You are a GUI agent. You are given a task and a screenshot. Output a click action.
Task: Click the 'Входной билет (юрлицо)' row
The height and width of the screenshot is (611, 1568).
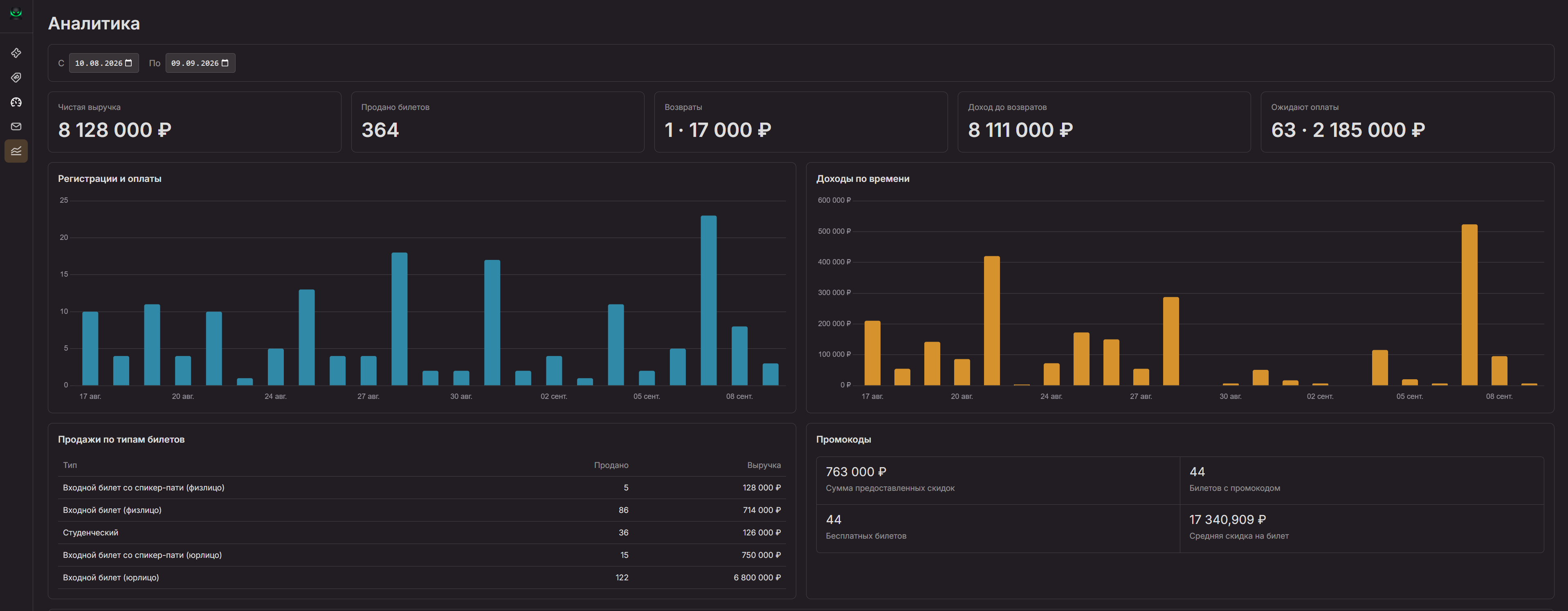coord(422,577)
